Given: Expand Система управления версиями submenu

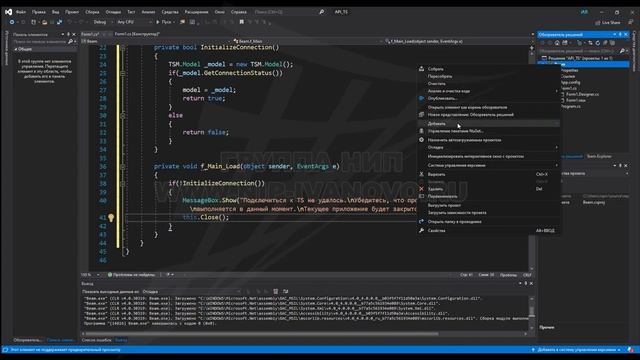Looking at the screenshot, I should coord(488,165).
